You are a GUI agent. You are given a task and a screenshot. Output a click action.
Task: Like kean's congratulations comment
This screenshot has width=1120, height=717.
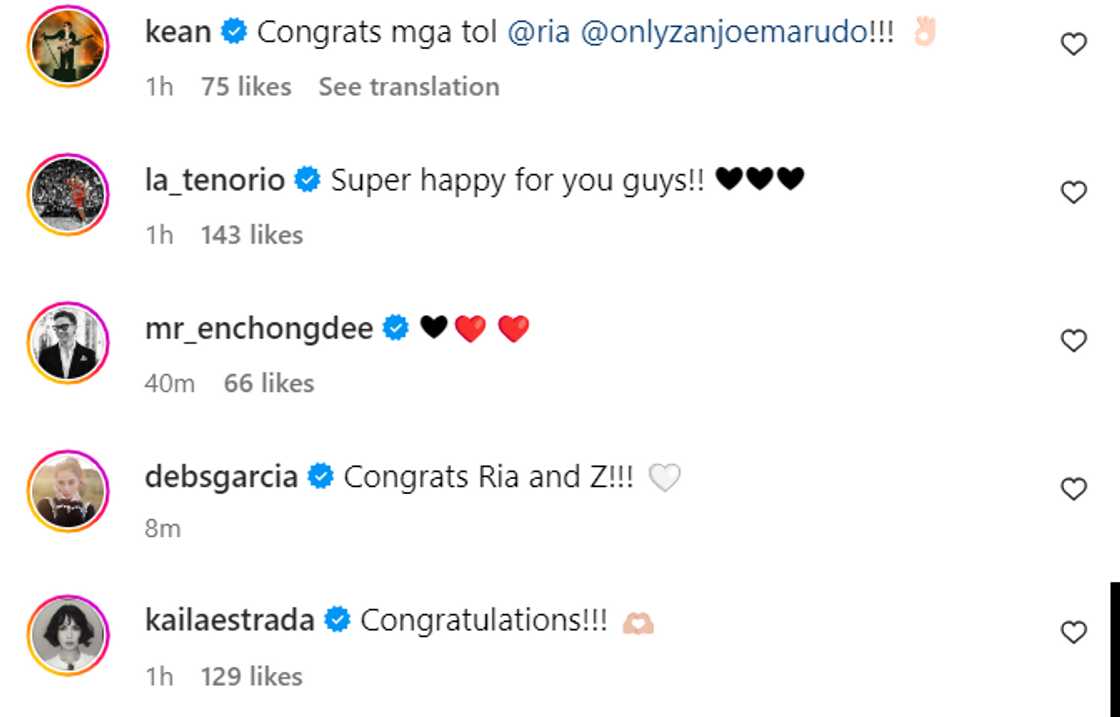(x=1073, y=45)
